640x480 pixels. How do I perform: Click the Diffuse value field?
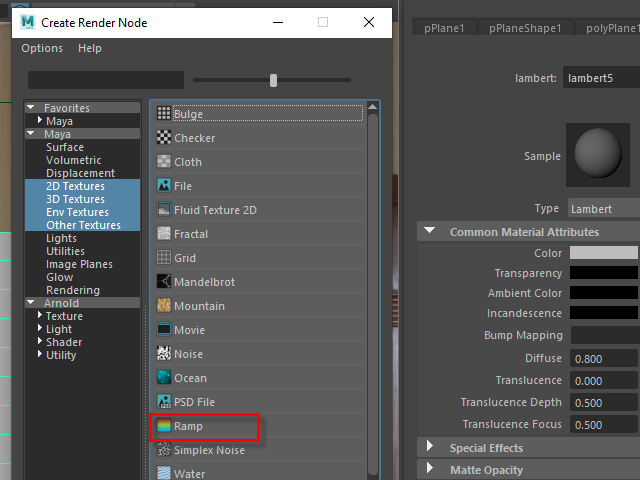click(x=604, y=358)
